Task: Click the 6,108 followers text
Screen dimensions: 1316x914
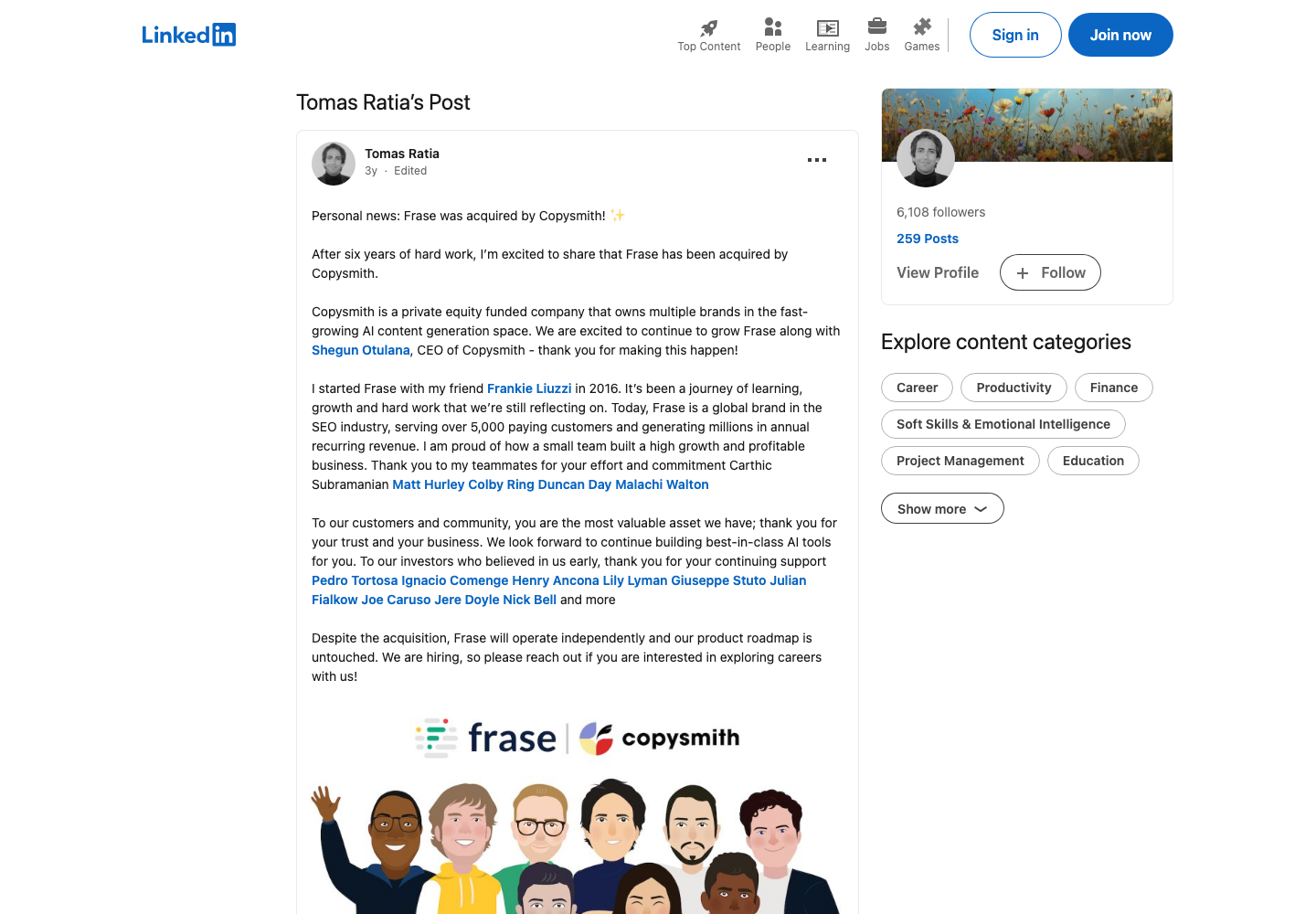Action: pos(940,212)
